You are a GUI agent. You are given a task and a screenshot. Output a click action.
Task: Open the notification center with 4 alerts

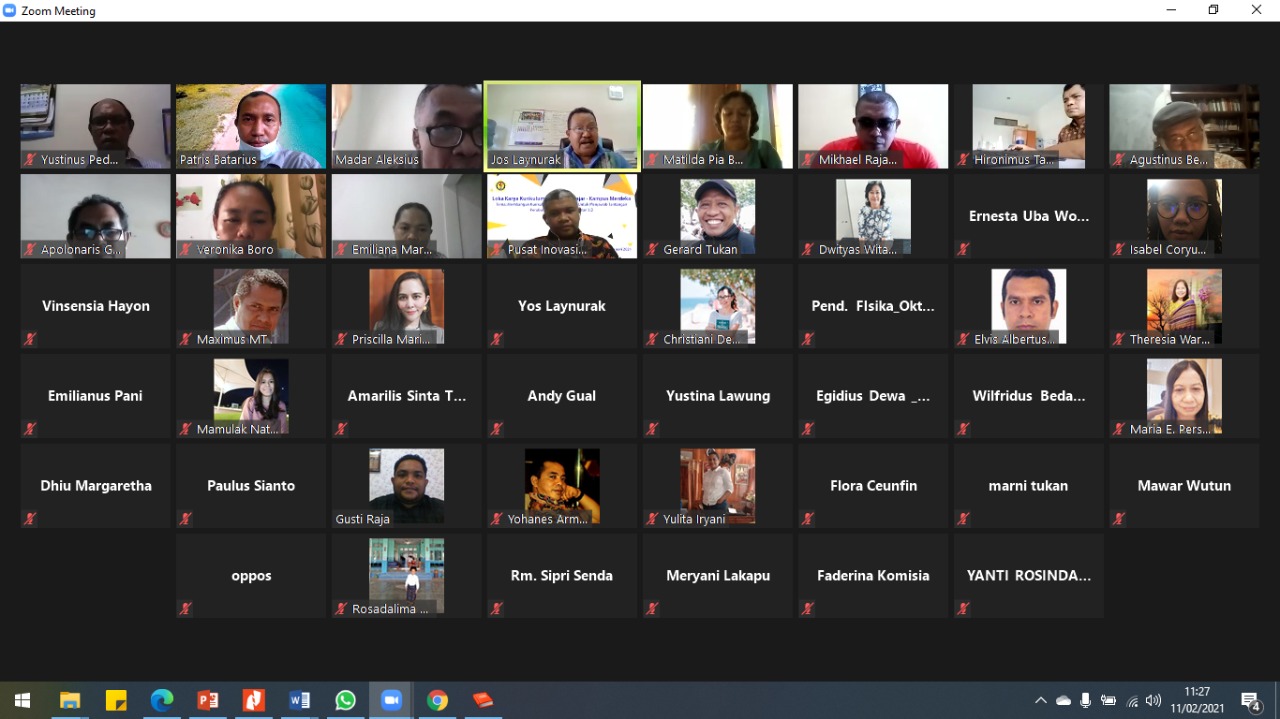coord(1250,700)
